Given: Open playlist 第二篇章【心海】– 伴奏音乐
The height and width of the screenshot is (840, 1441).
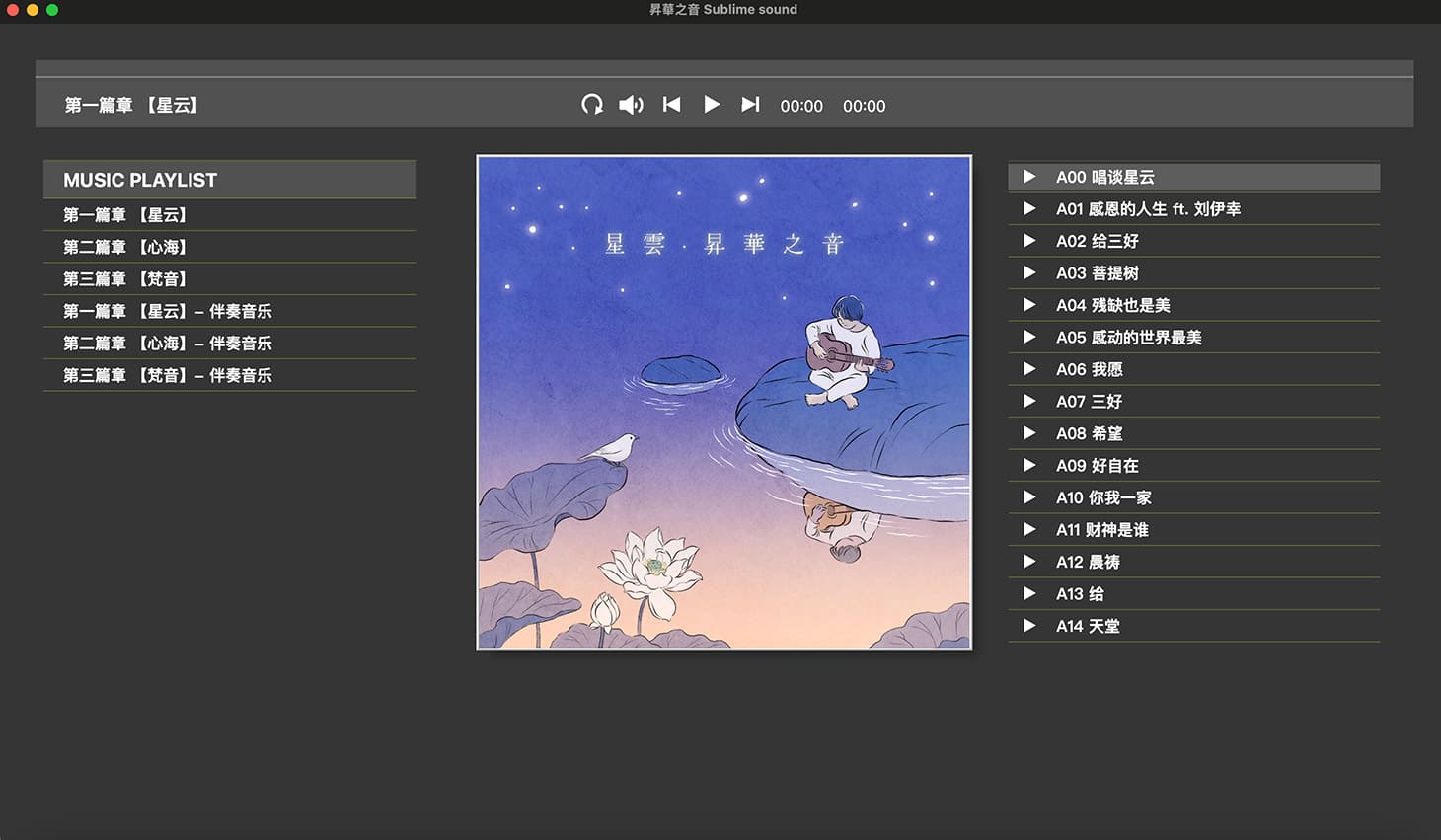Looking at the screenshot, I should coord(229,343).
